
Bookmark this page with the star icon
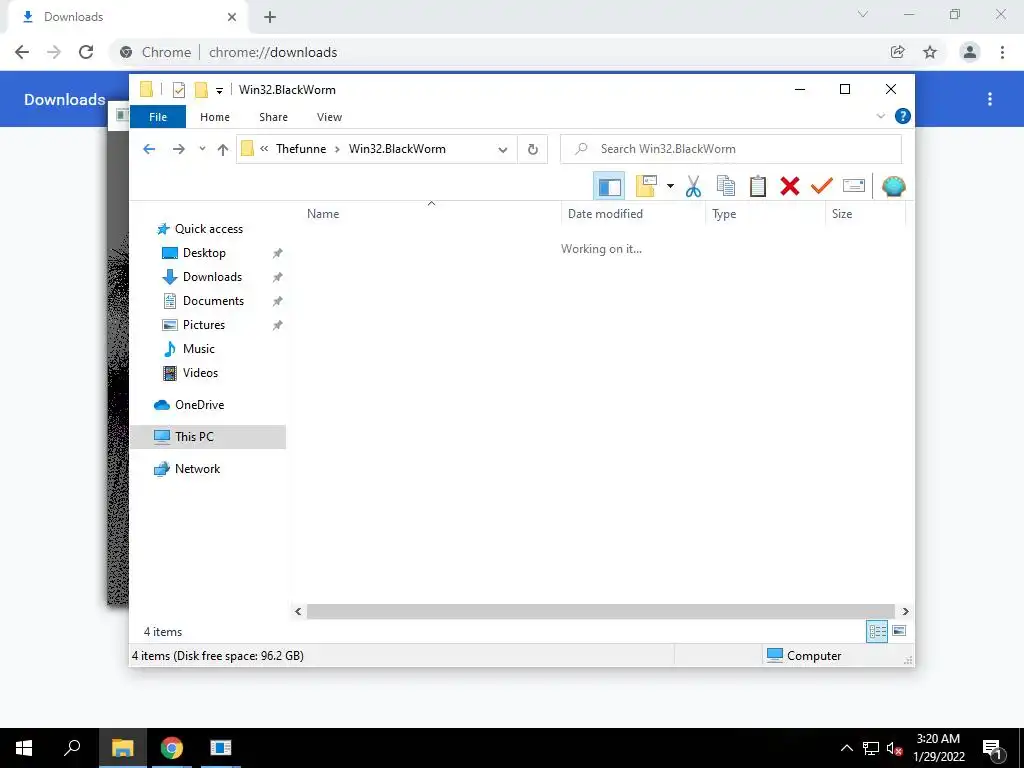coord(930,52)
